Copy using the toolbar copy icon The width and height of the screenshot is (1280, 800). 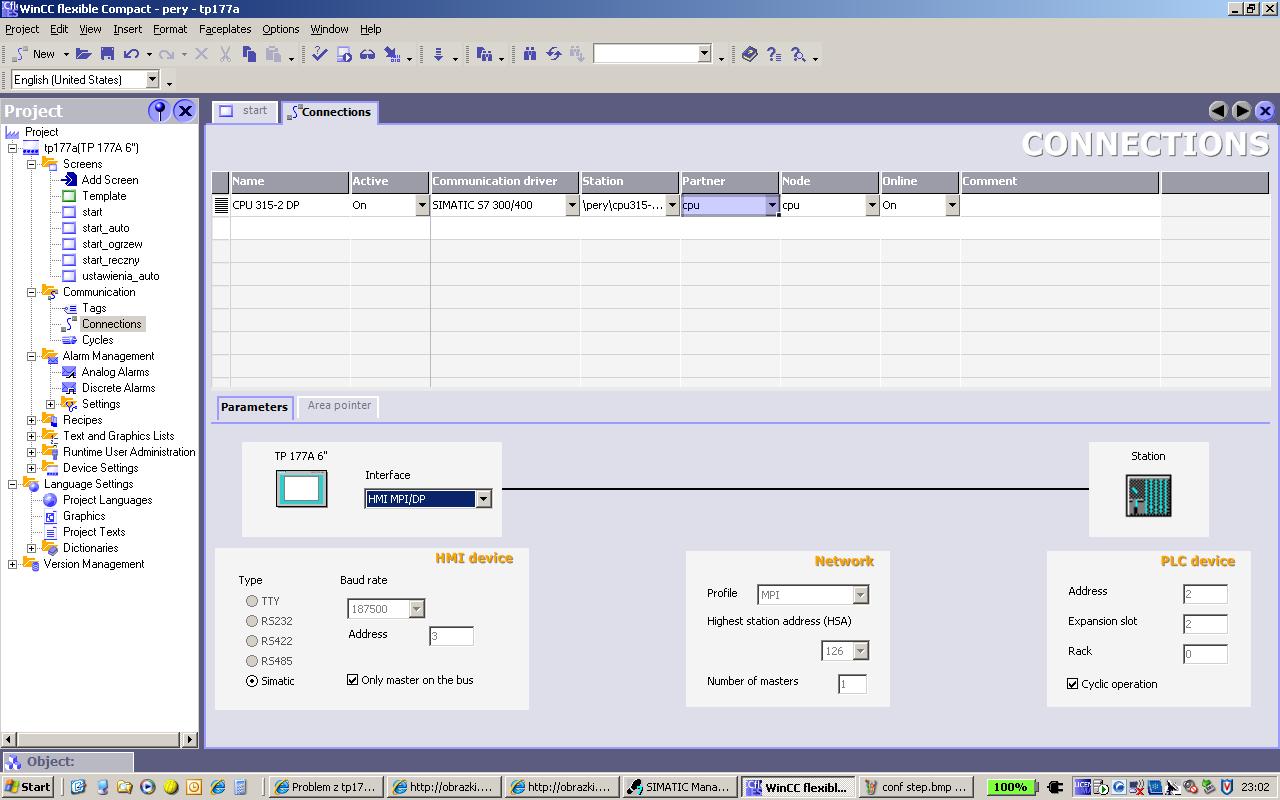[249, 54]
